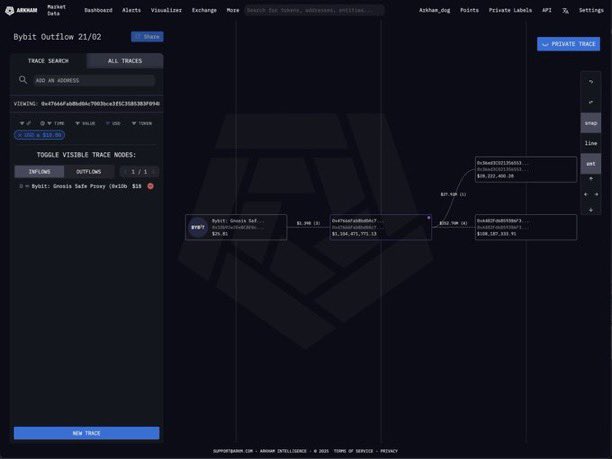Toggle the line mode on canvas toolbar

tap(590, 143)
